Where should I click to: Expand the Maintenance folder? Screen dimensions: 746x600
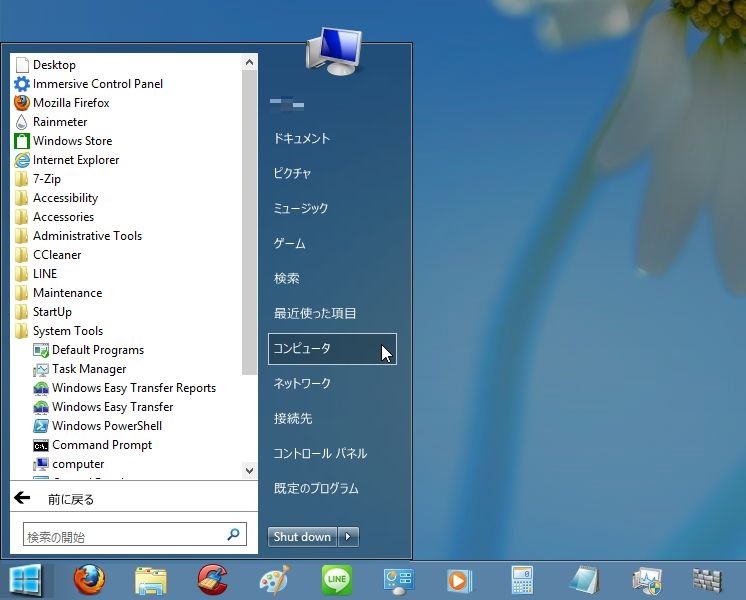point(58,293)
